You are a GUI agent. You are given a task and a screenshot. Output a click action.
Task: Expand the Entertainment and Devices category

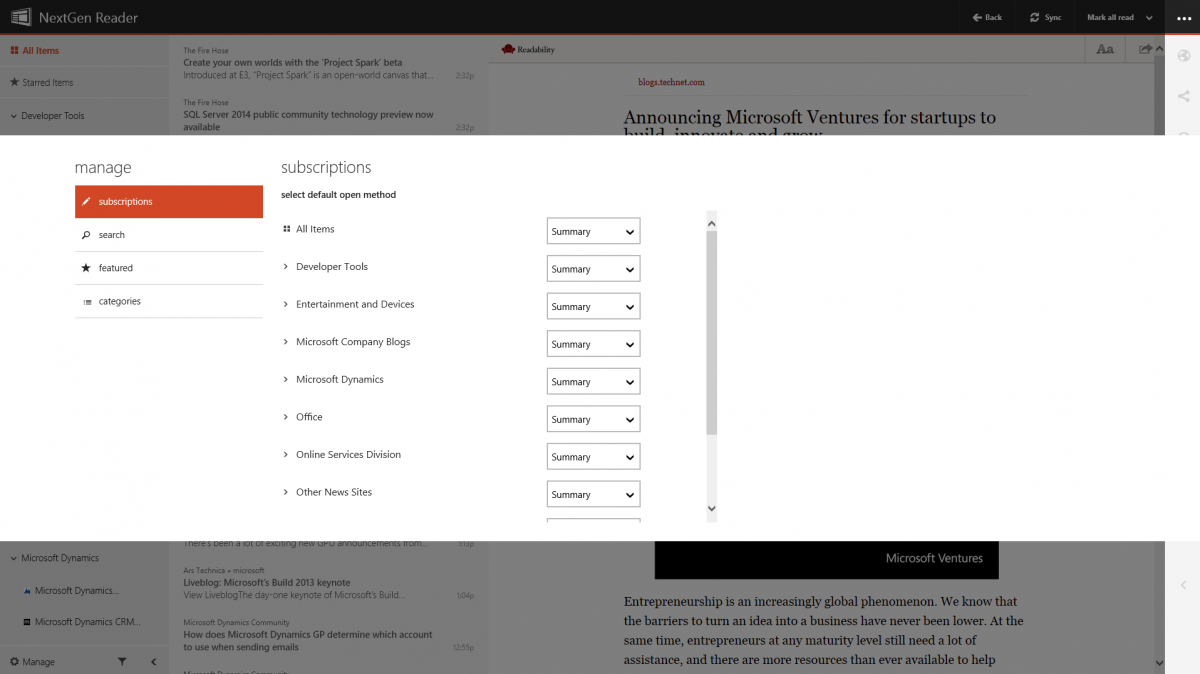(285, 304)
